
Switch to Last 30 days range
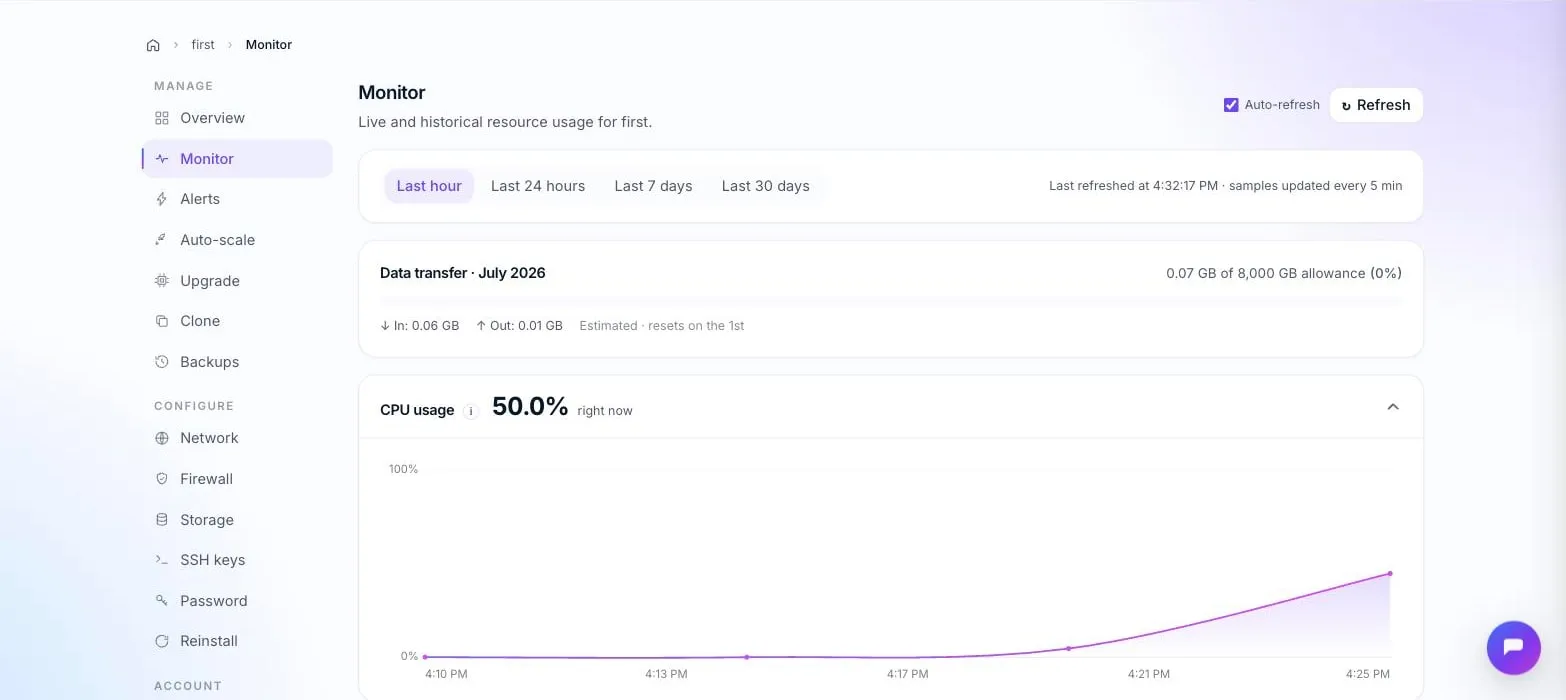[766, 186]
